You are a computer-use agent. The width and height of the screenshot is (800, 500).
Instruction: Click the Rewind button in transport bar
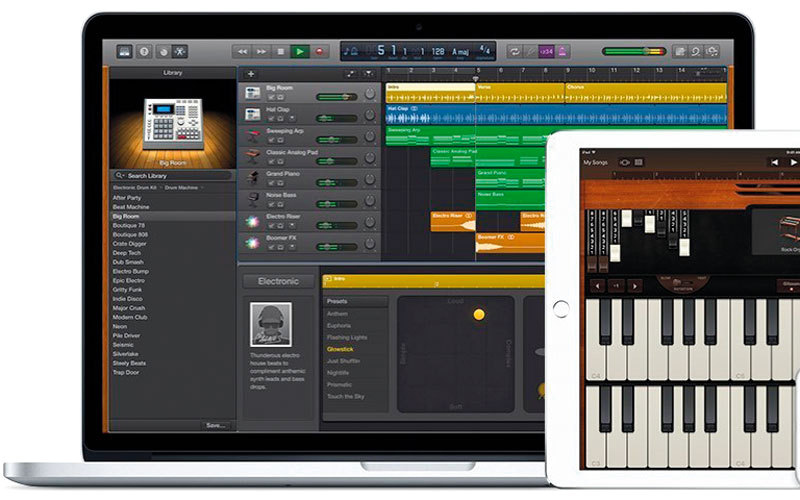tap(242, 51)
